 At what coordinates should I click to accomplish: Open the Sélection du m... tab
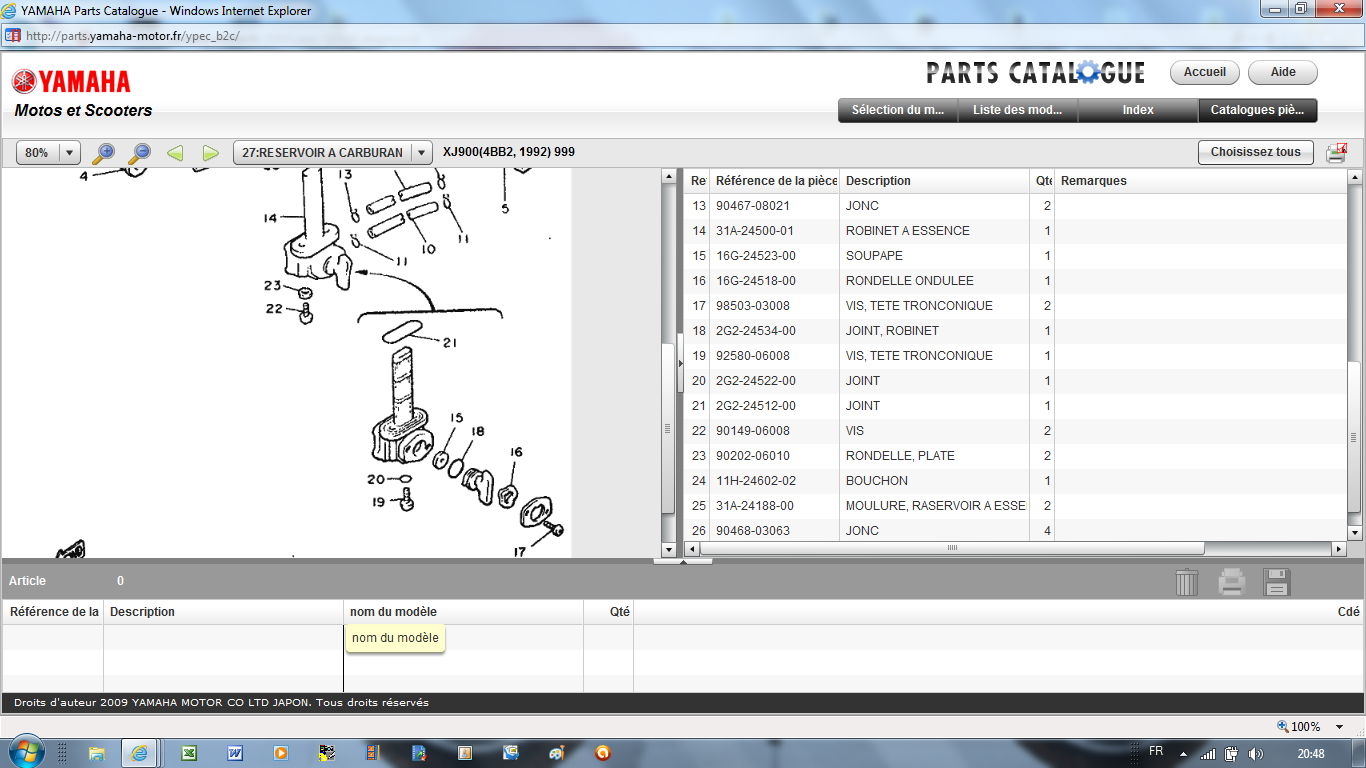tap(898, 110)
